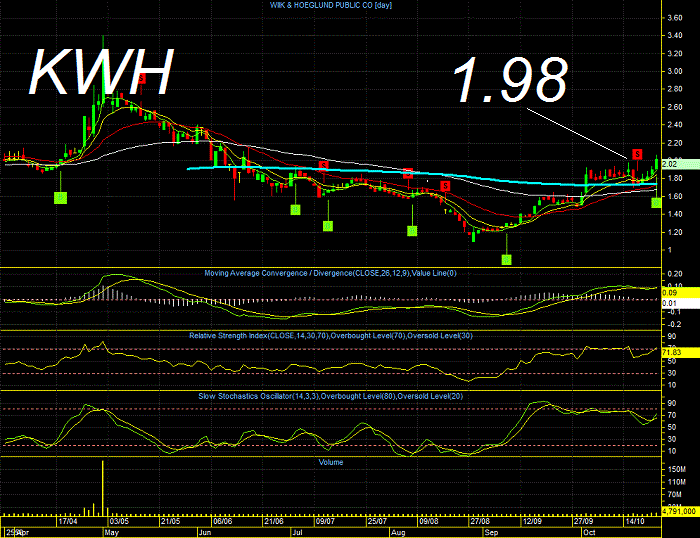The height and width of the screenshot is (538, 700).
Task: Click the 21/06 date label
Action: (x=274, y=521)
